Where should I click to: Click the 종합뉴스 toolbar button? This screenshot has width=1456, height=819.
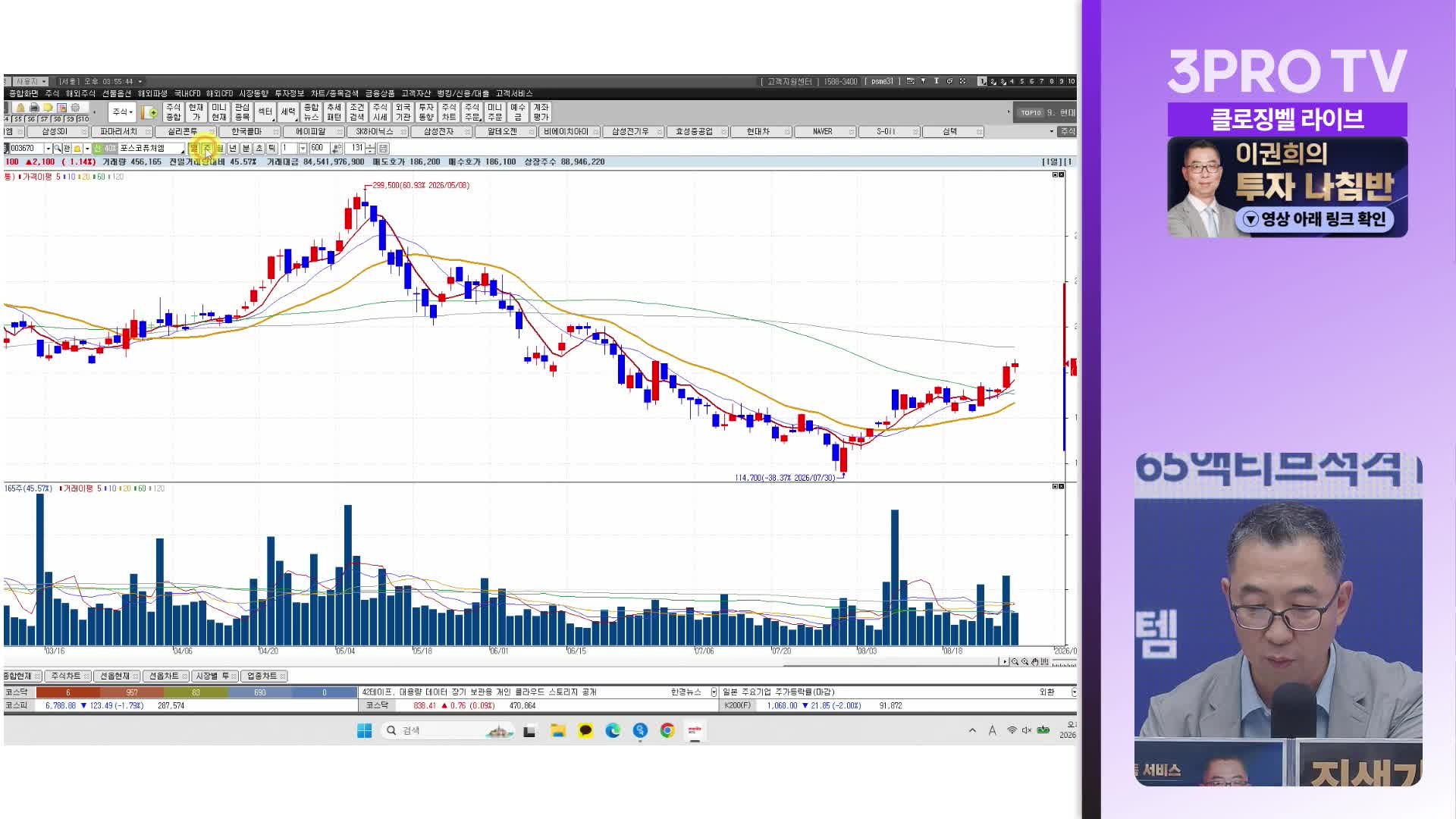pos(311,112)
